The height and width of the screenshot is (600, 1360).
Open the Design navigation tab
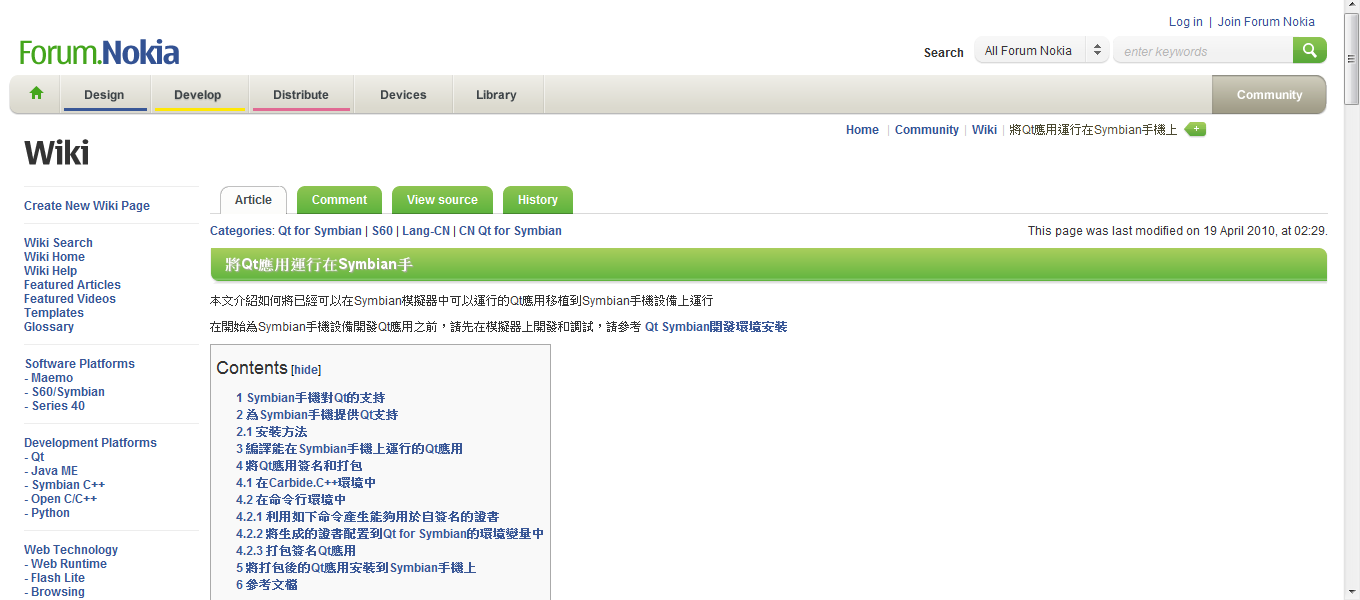pyautogui.click(x=104, y=95)
